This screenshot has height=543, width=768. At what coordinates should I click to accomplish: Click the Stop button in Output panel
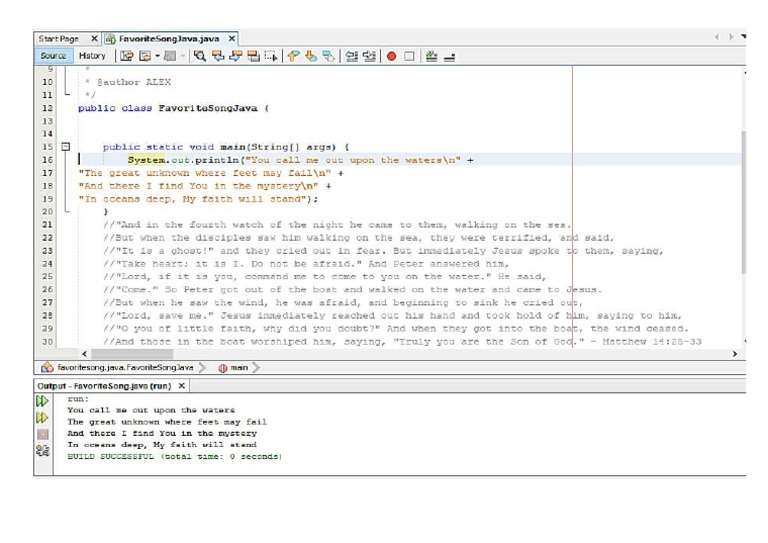[x=42, y=434]
